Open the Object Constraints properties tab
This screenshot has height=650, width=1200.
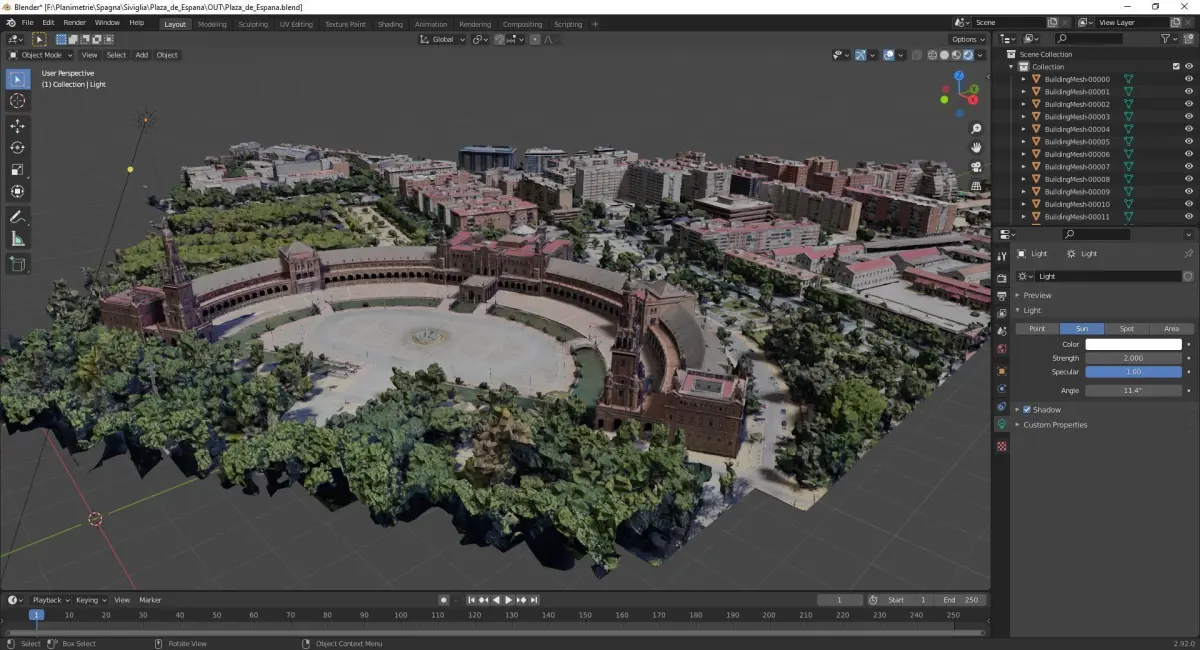(x=1002, y=407)
